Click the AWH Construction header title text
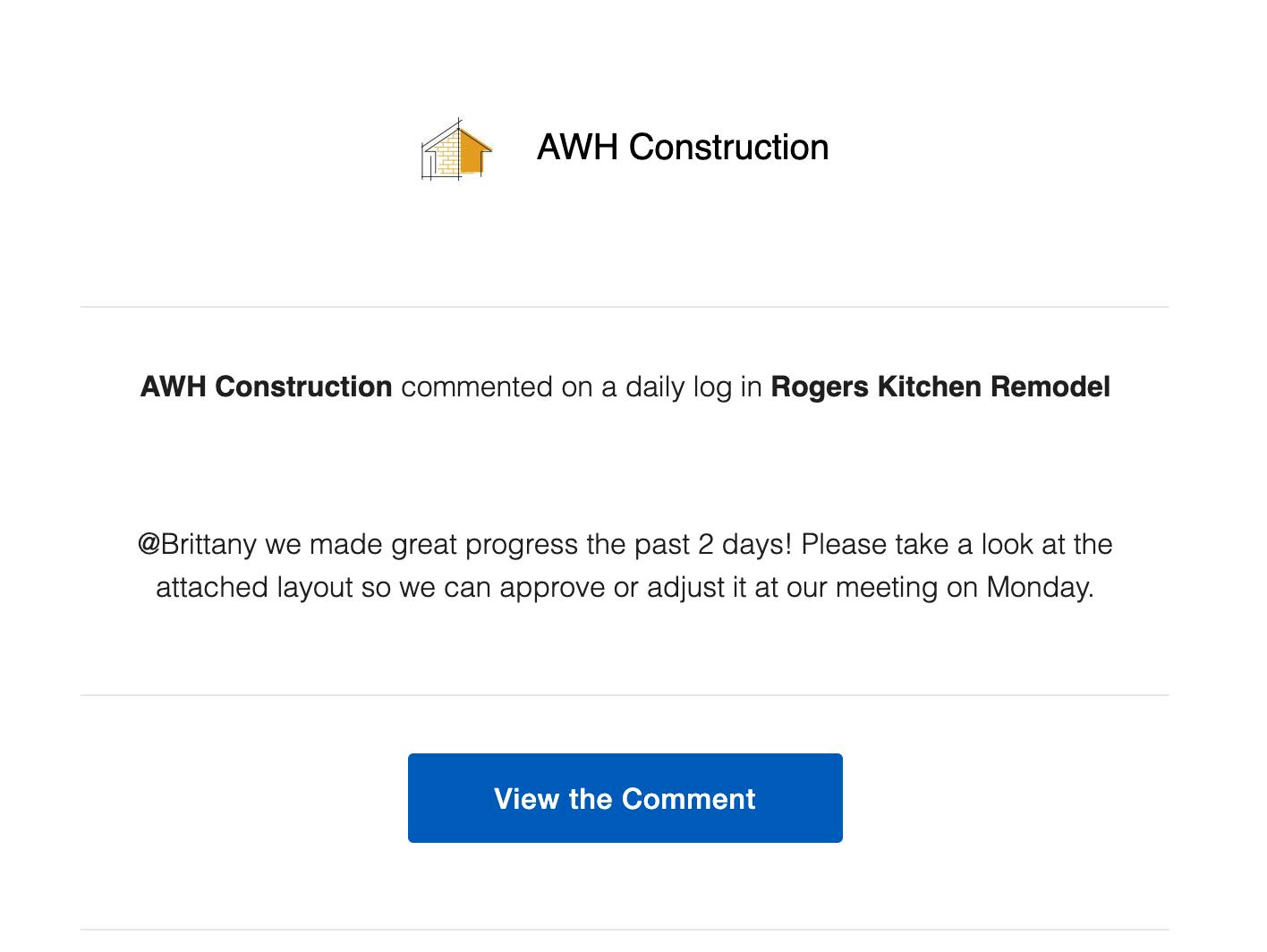The height and width of the screenshot is (952, 1267). (683, 148)
